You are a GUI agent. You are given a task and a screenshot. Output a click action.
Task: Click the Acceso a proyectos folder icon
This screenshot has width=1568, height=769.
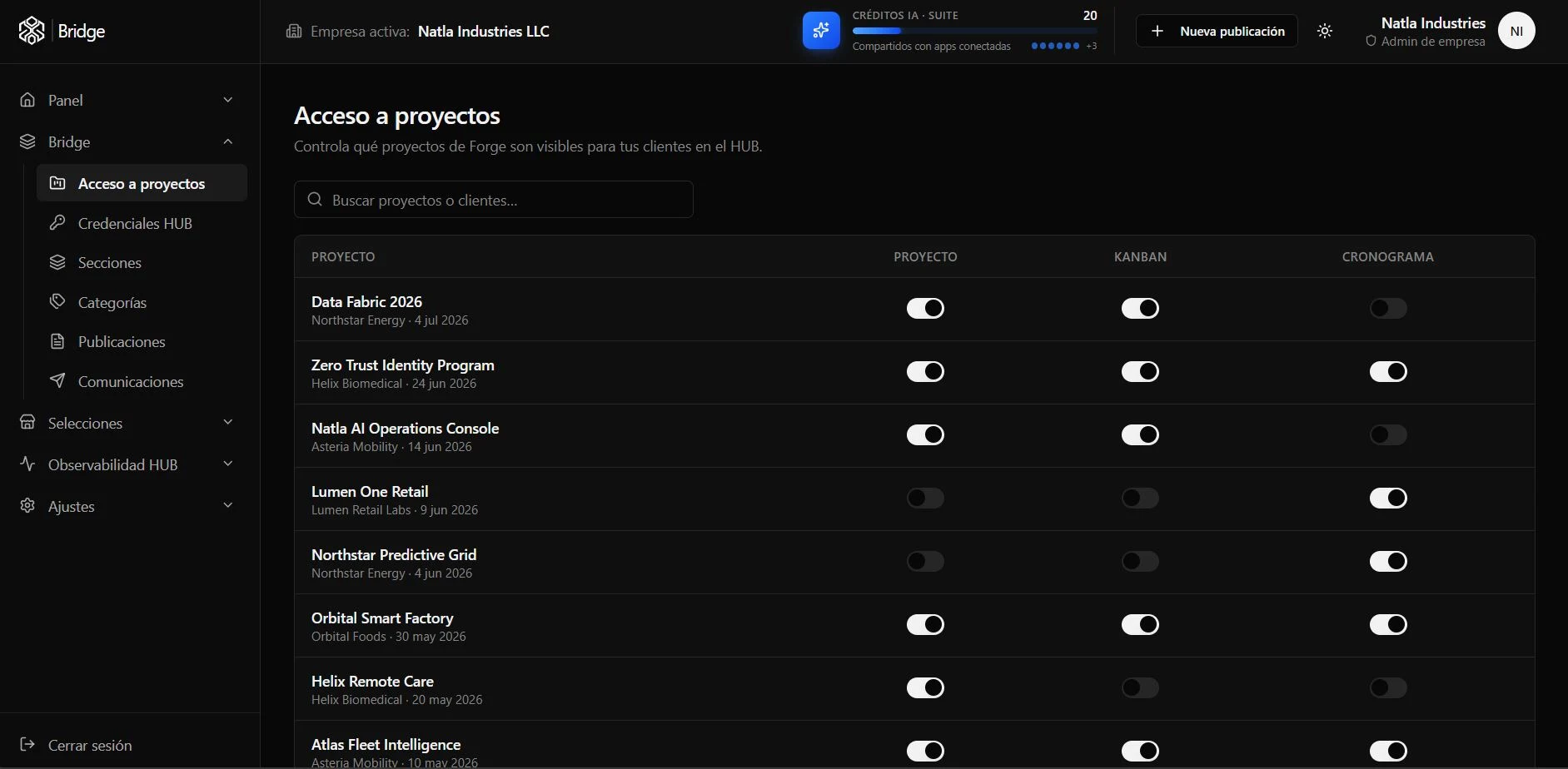(57, 183)
